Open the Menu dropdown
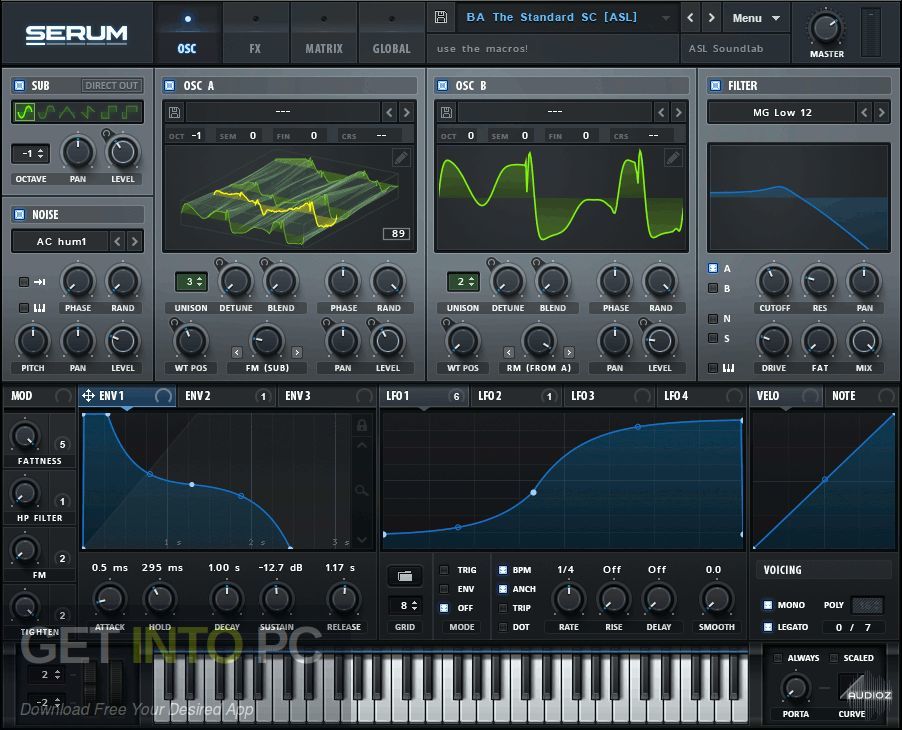This screenshot has width=902, height=730. pos(755,18)
